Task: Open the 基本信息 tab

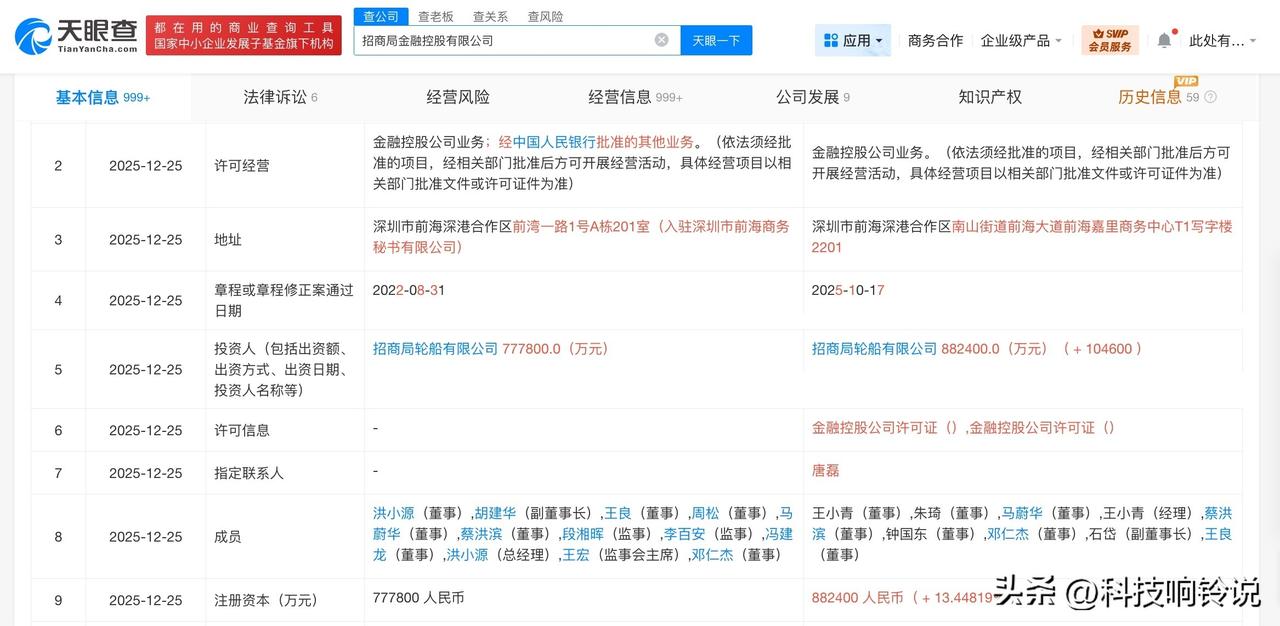Action: (x=102, y=97)
